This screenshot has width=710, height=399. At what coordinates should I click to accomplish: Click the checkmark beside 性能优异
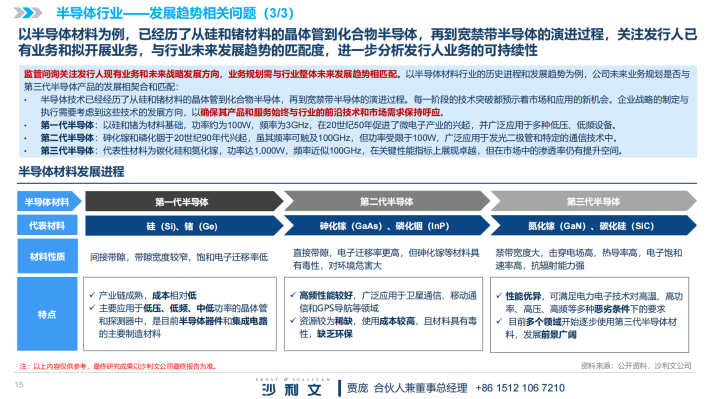(499, 296)
